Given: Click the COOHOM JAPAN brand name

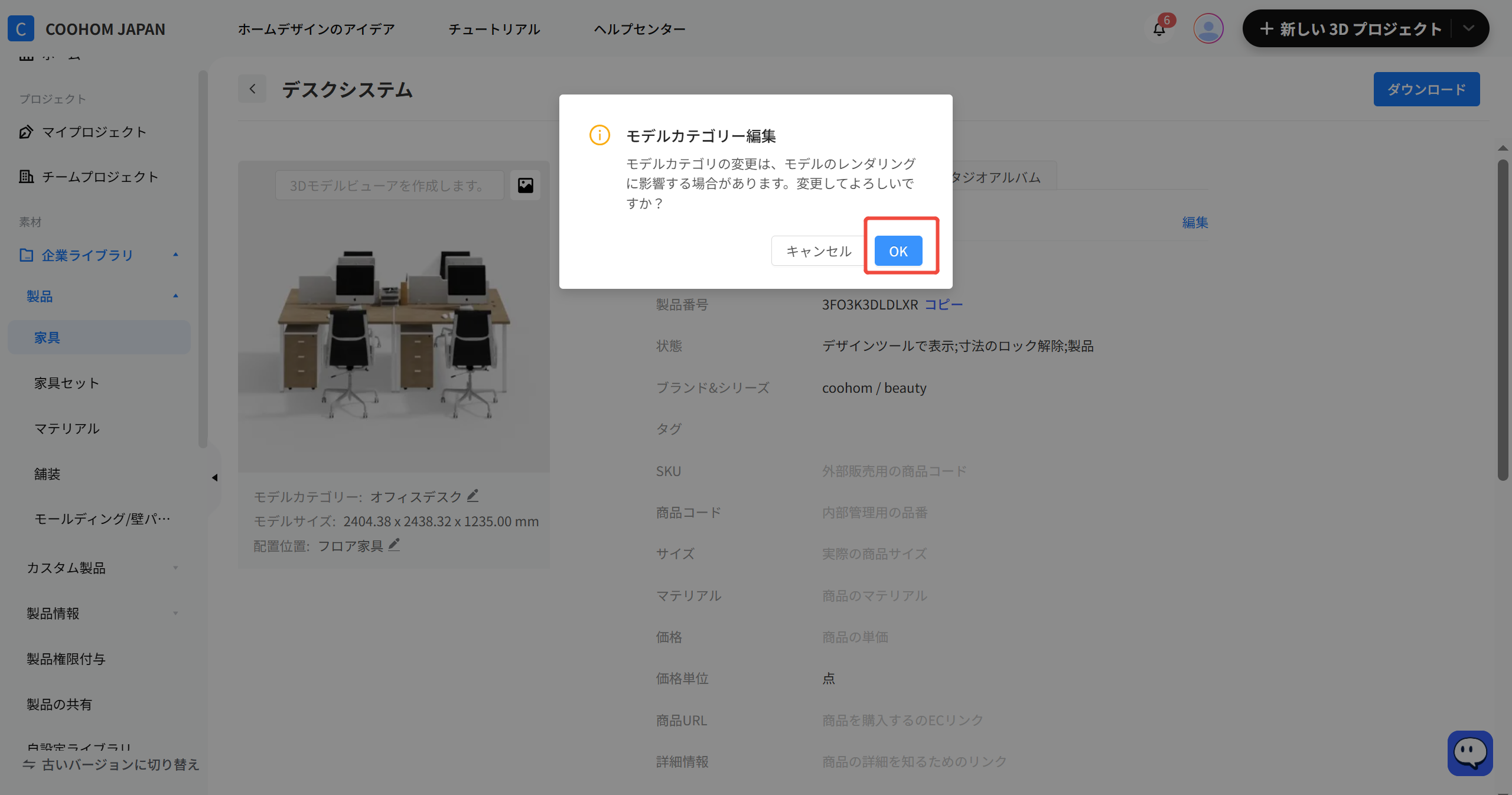Looking at the screenshot, I should 105,29.
